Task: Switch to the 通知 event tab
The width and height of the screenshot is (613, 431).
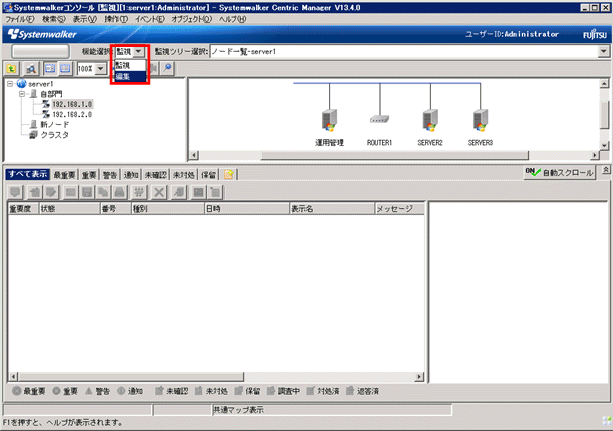Action: 131,175
